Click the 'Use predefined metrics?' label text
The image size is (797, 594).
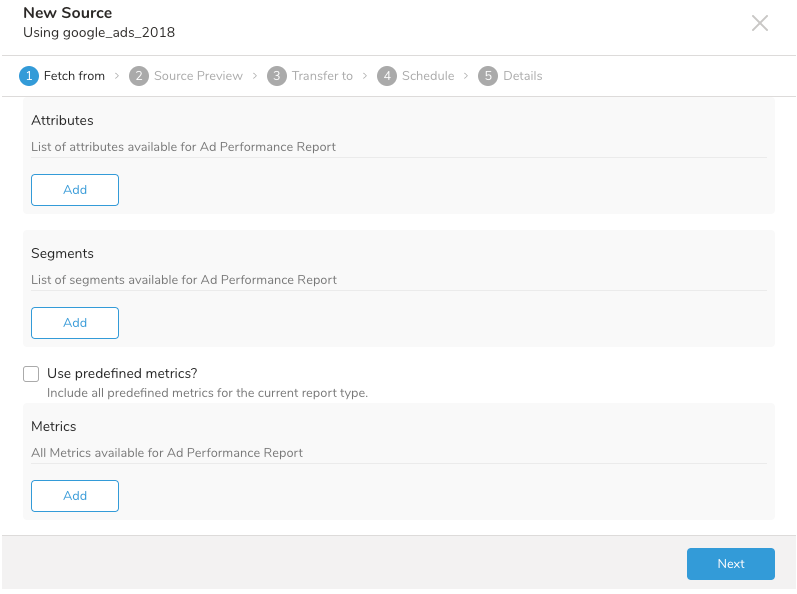(122, 373)
